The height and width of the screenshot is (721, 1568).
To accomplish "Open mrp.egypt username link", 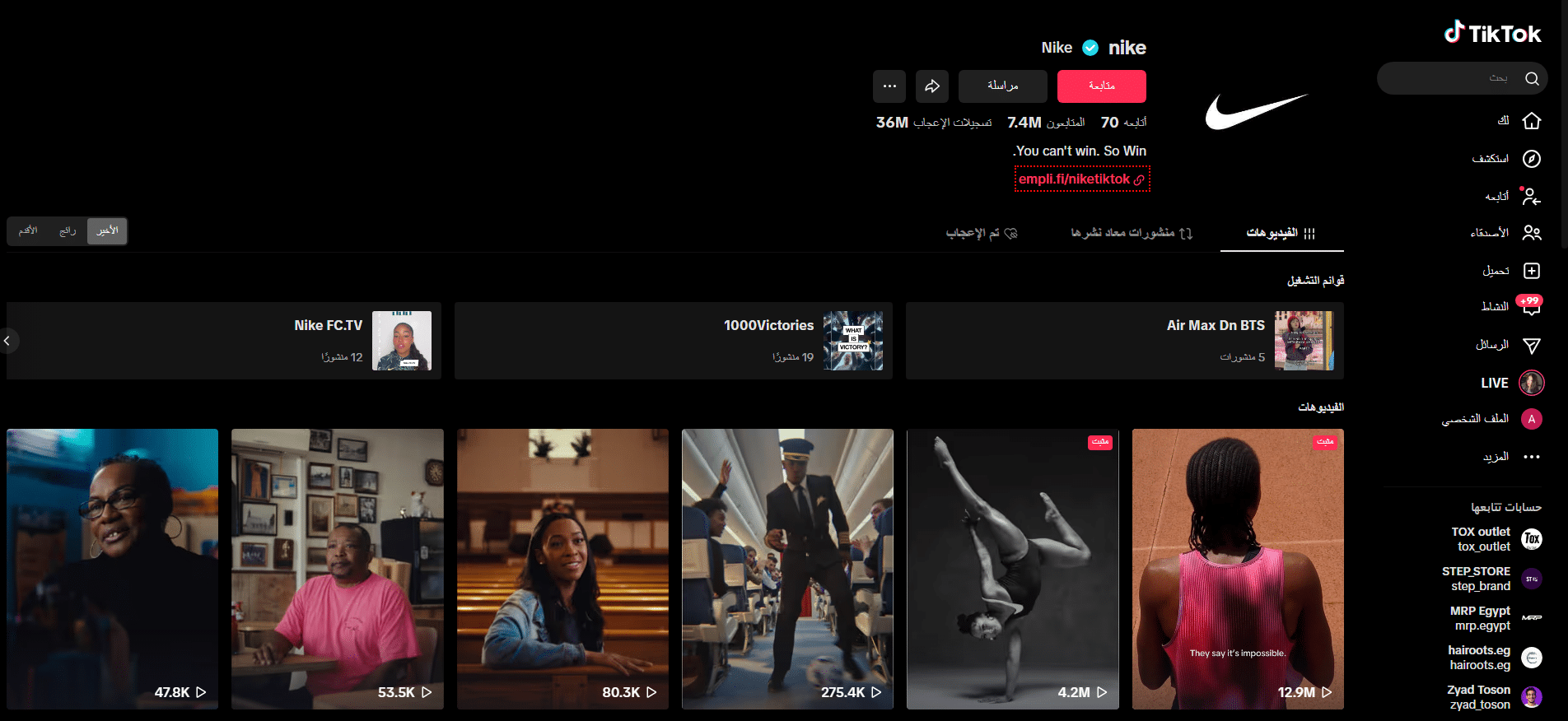I will point(1482,626).
